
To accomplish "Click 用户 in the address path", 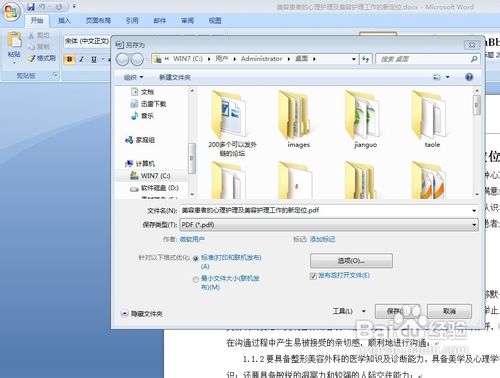I will coord(222,59).
